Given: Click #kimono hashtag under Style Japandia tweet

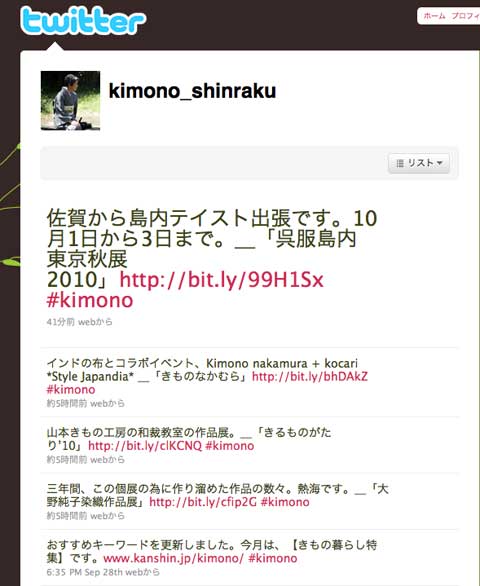Looking at the screenshot, I should 71,389.
